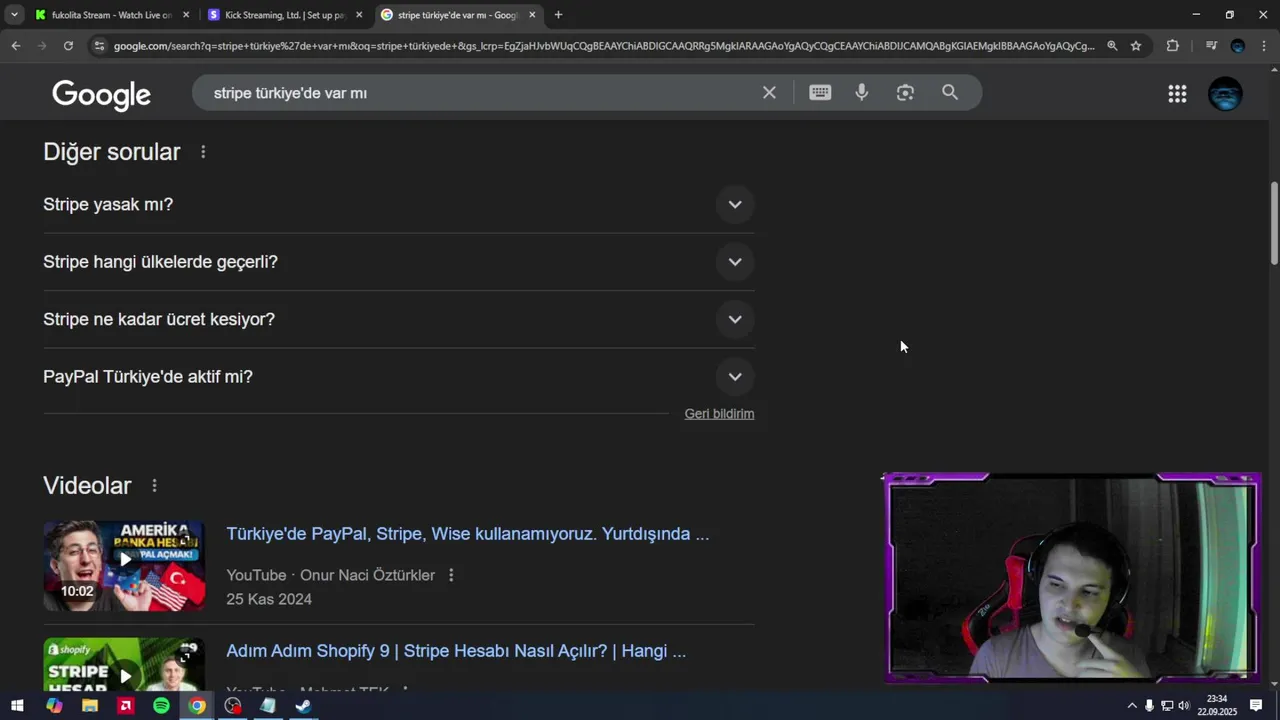Open the Google account avatar menu
Image resolution: width=1280 pixels, height=720 pixels.
[1225, 94]
